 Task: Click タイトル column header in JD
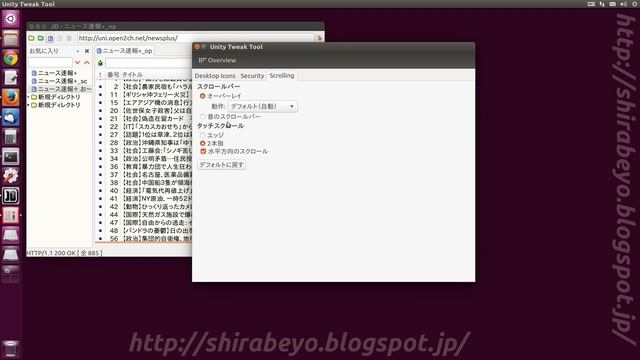pyautogui.click(x=132, y=75)
